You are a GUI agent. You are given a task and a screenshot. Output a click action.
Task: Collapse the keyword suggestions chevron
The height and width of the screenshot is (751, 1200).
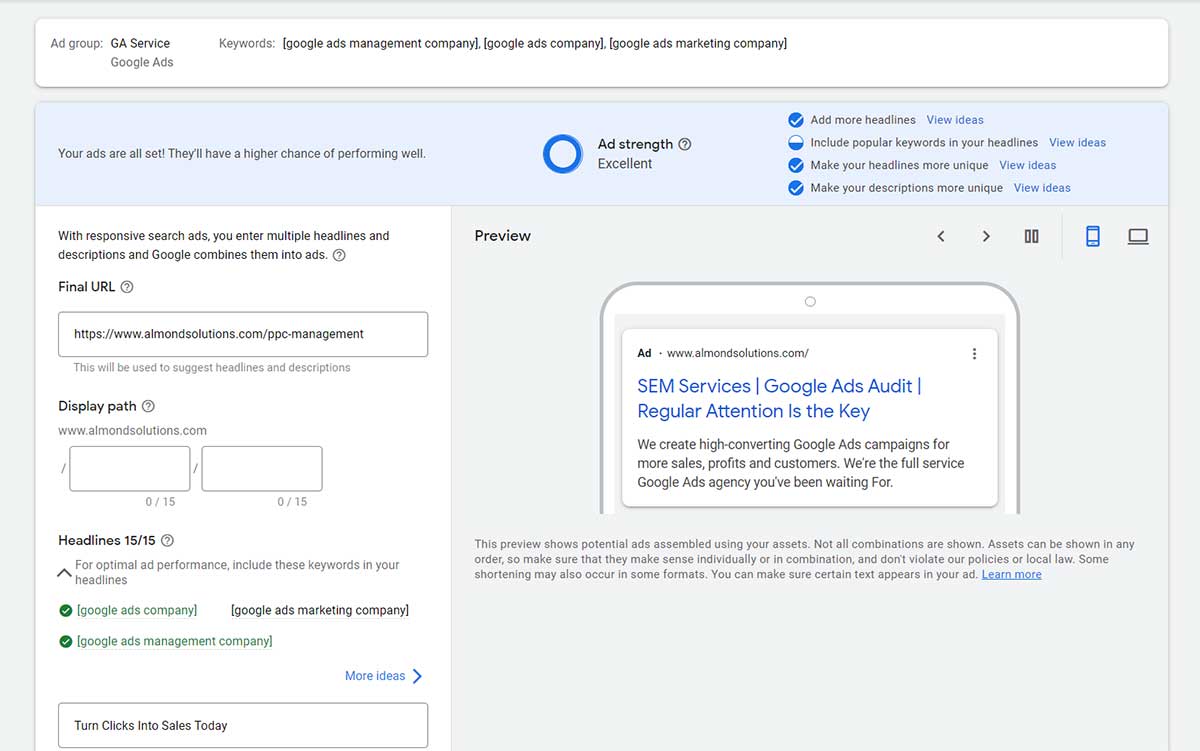(x=64, y=572)
